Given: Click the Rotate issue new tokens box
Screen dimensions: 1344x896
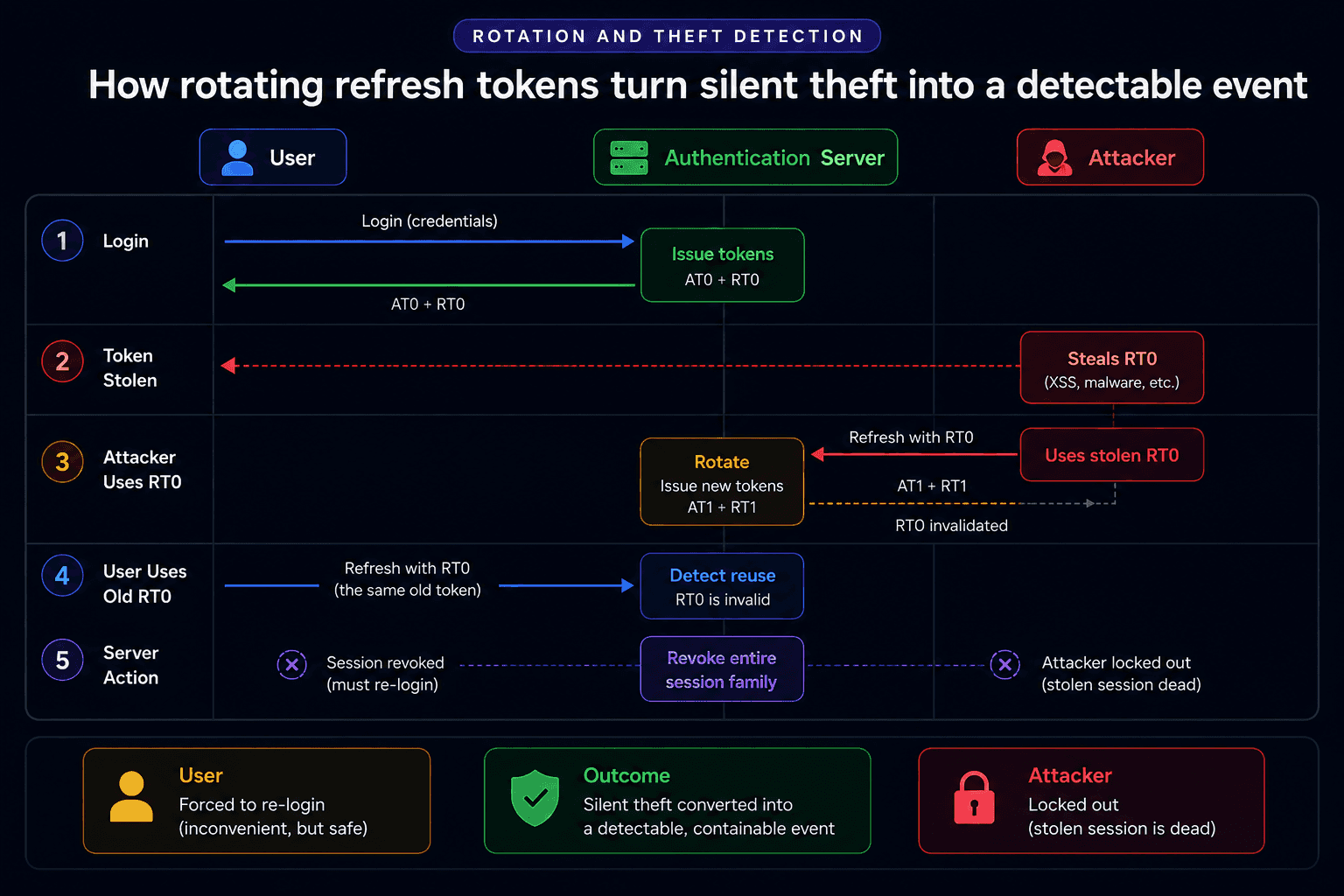Looking at the screenshot, I should (x=722, y=482).
